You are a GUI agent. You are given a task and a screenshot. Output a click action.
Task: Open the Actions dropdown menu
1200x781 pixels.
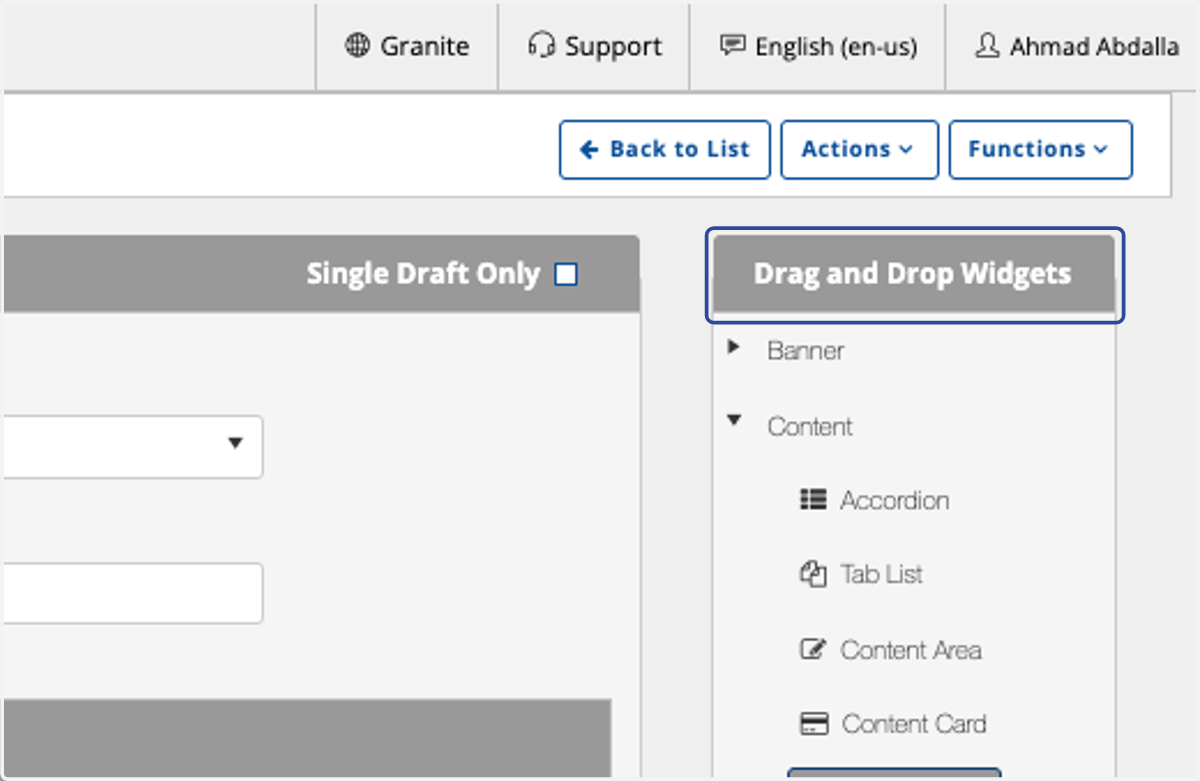tap(859, 150)
